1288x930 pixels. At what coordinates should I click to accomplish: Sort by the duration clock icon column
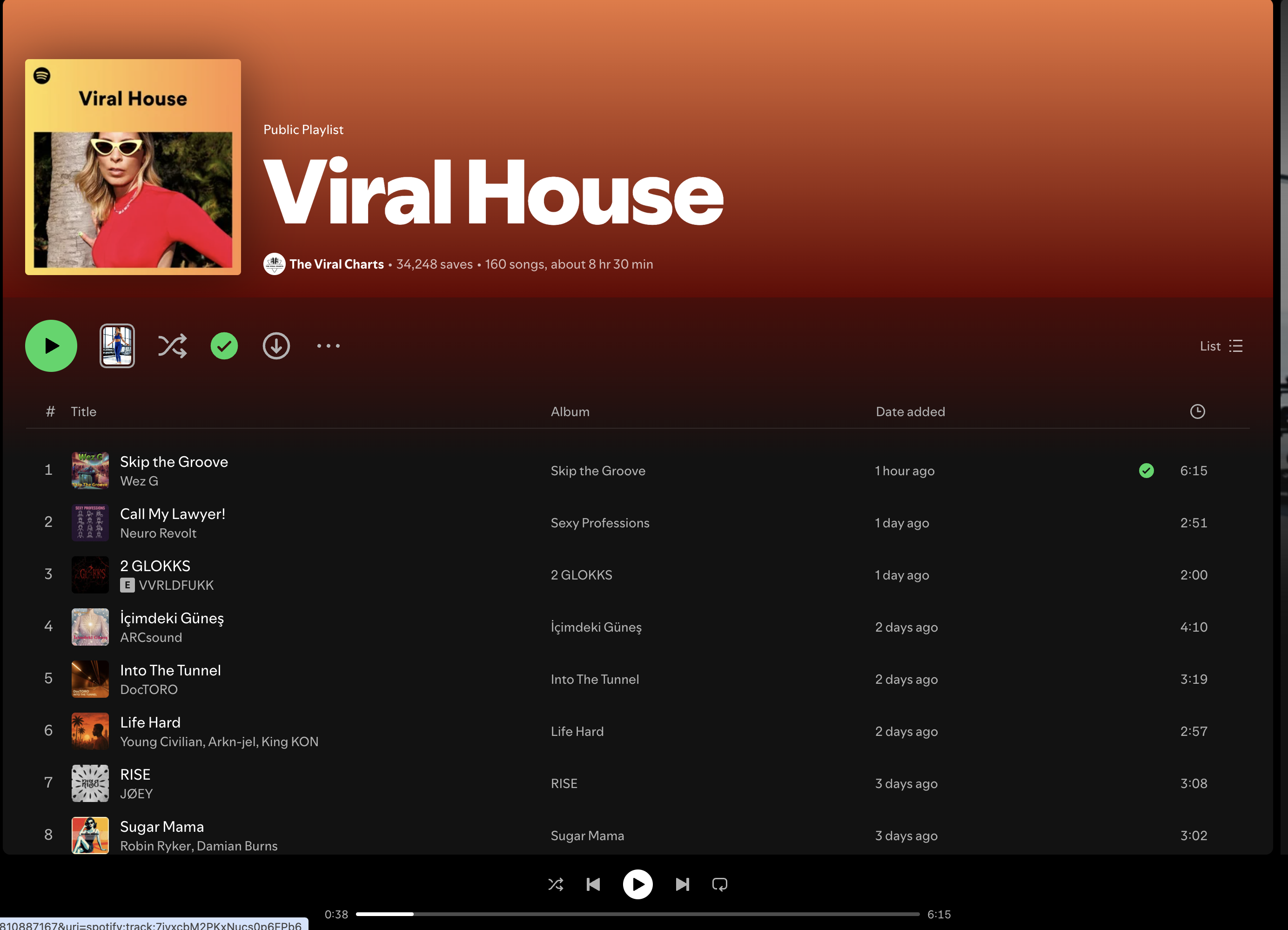click(x=1197, y=411)
